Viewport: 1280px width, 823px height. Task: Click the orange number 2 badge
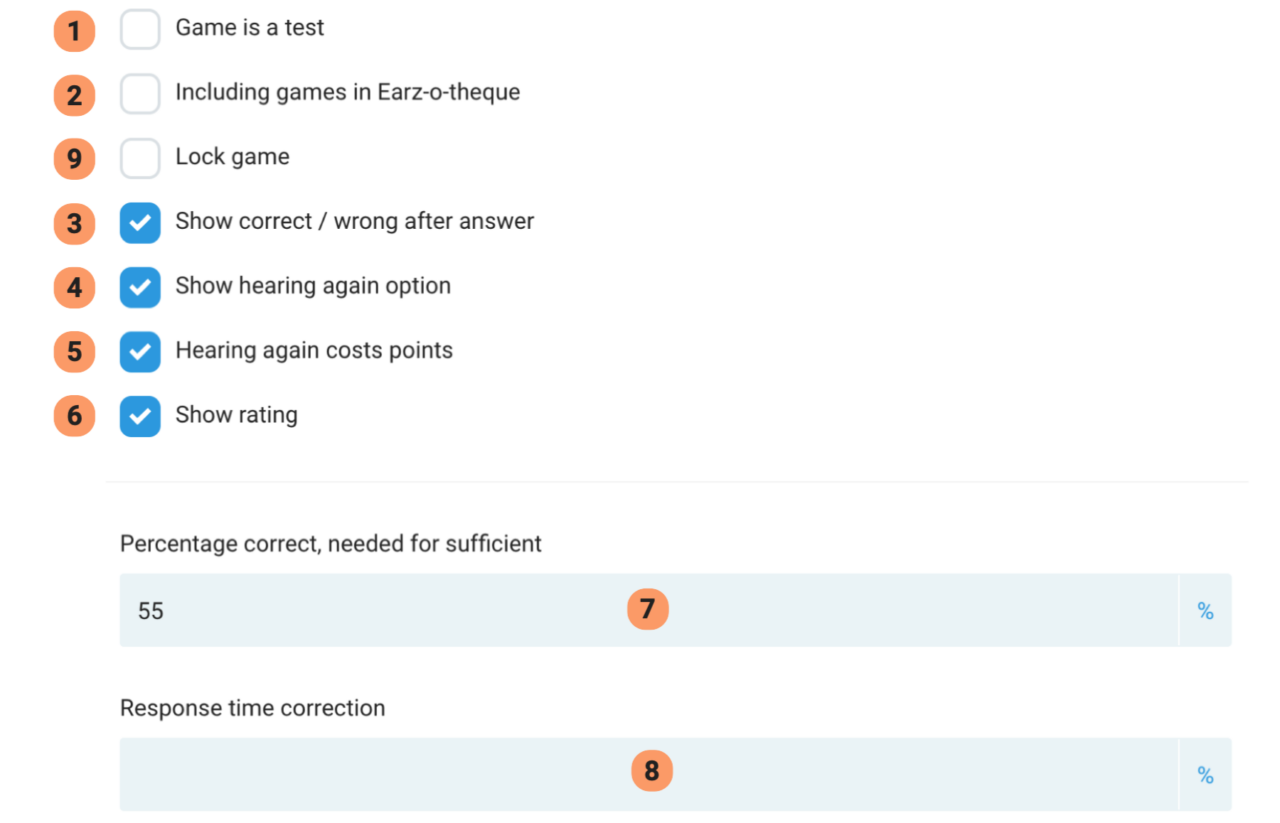(x=74, y=96)
